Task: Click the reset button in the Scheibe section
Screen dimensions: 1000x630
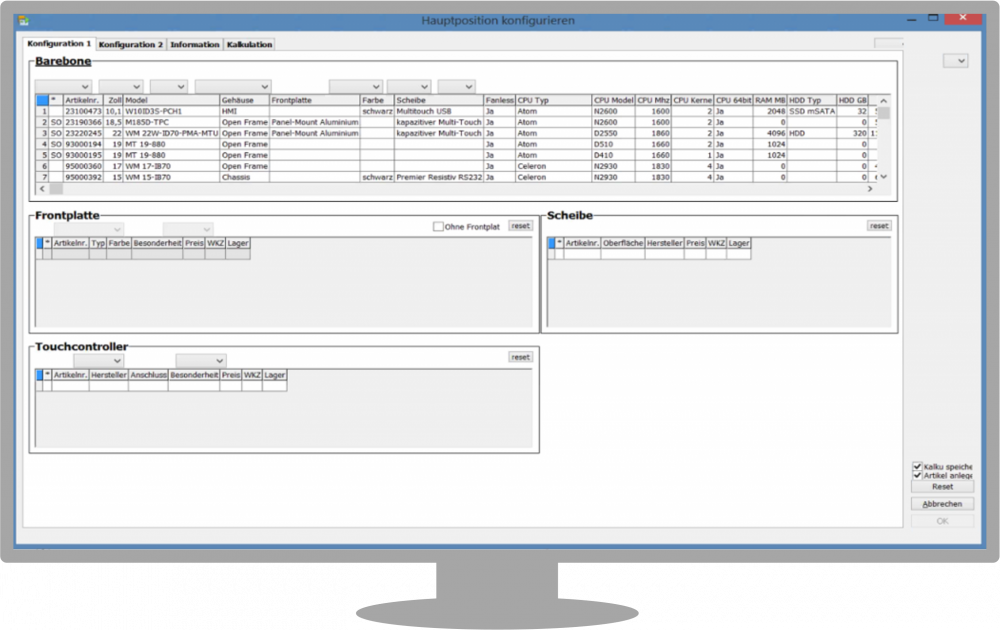Action: point(878,226)
